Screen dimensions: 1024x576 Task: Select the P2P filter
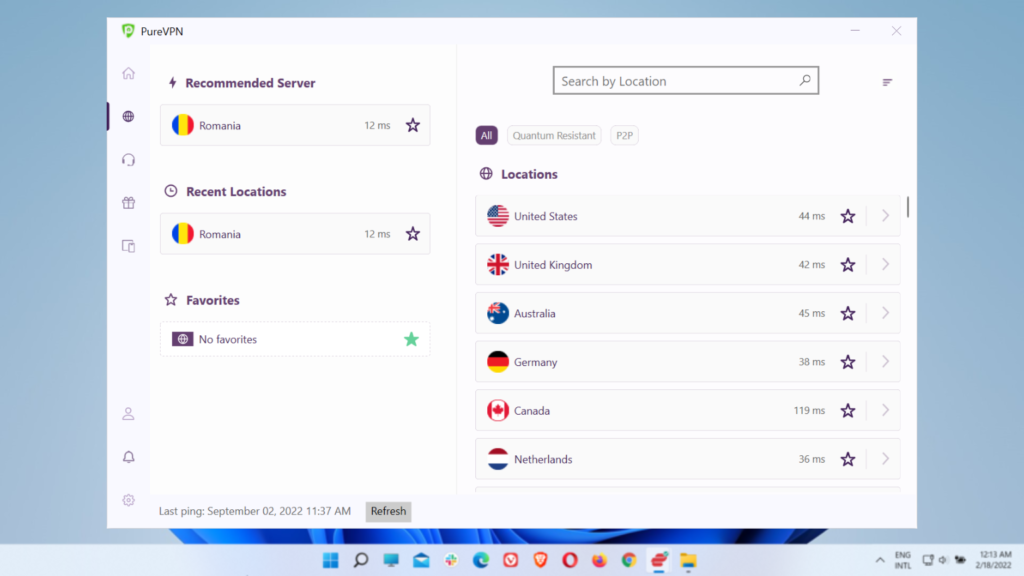(624, 135)
